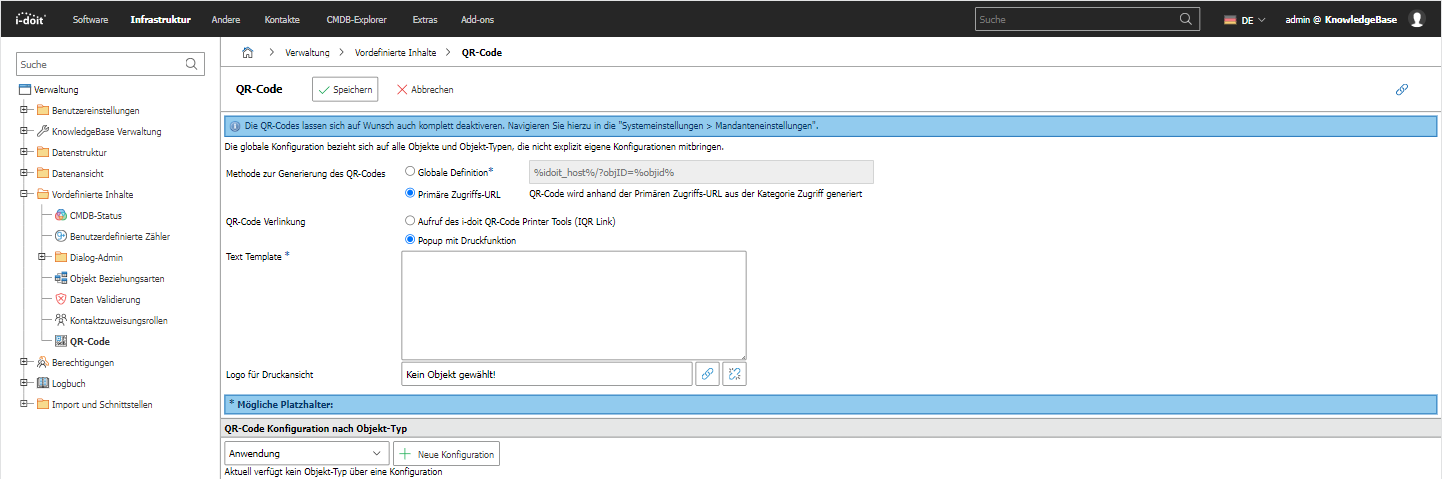Screen dimensions: 1442x479
Task: Click the Speichern button
Action: point(345,90)
